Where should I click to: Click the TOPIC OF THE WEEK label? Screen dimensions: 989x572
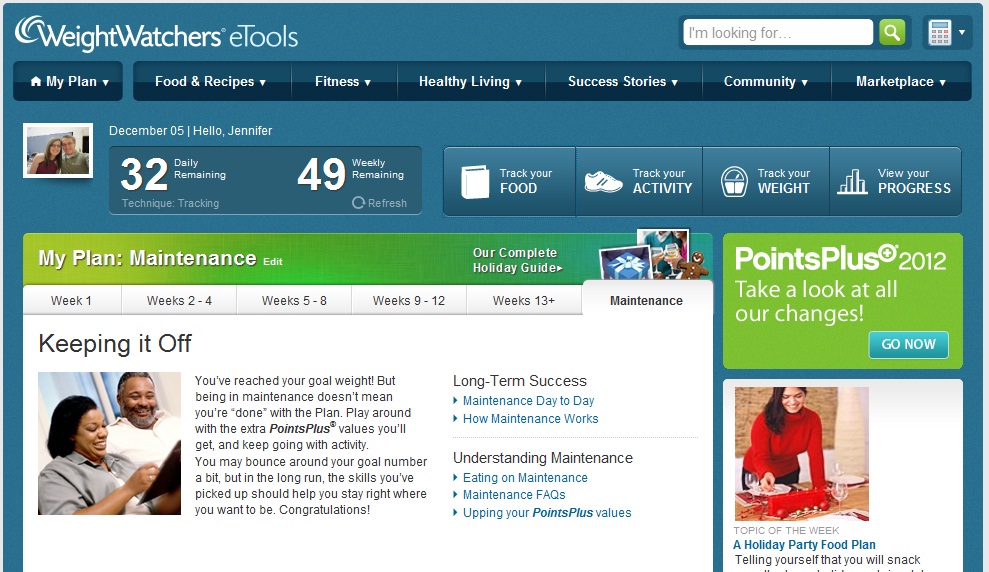point(786,530)
